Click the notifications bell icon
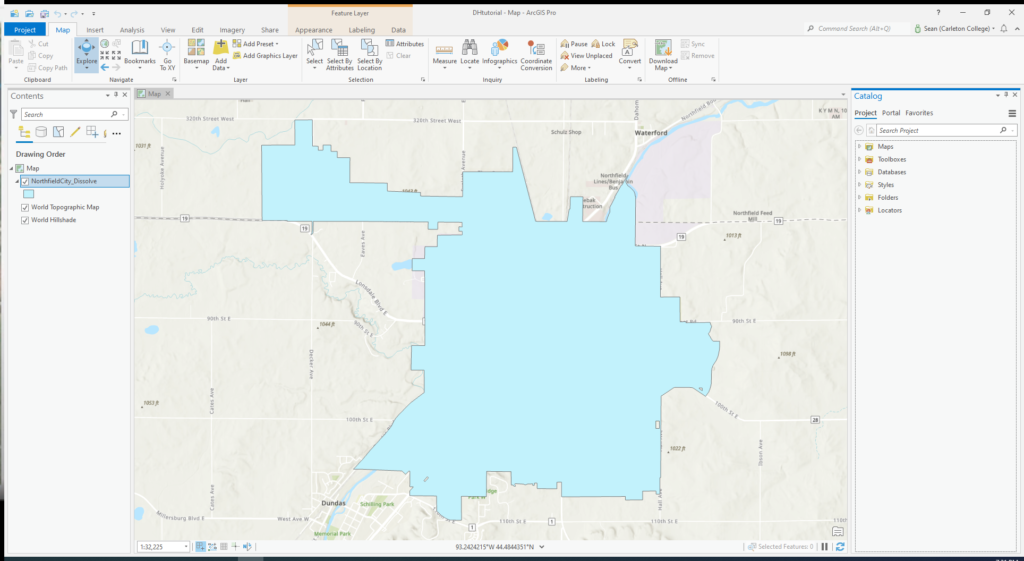 coord(1004,29)
